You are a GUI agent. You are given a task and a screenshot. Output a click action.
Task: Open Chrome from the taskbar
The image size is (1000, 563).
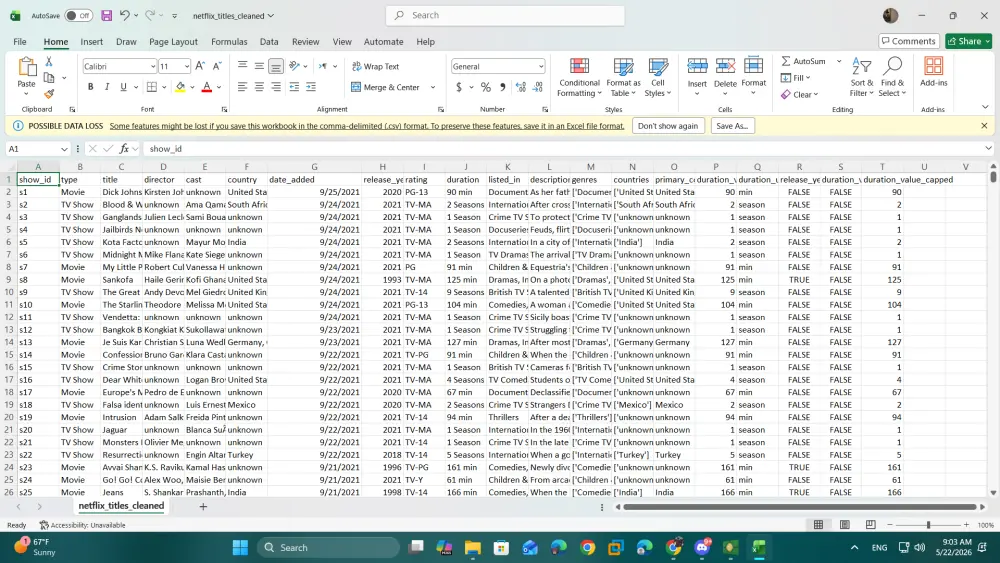coord(587,547)
